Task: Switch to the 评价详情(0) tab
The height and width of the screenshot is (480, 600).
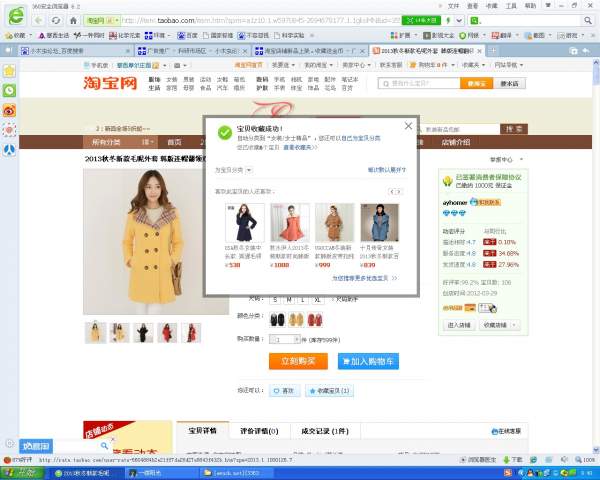Action: (x=259, y=431)
